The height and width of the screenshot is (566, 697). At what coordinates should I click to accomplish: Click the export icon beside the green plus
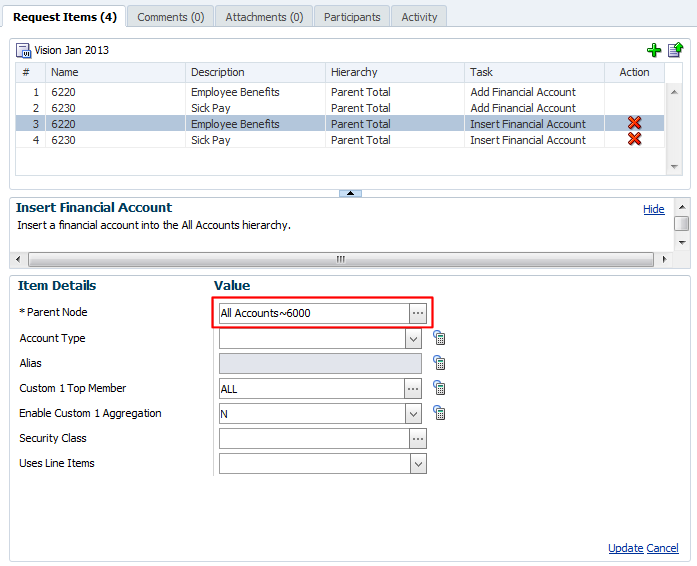(x=675, y=50)
